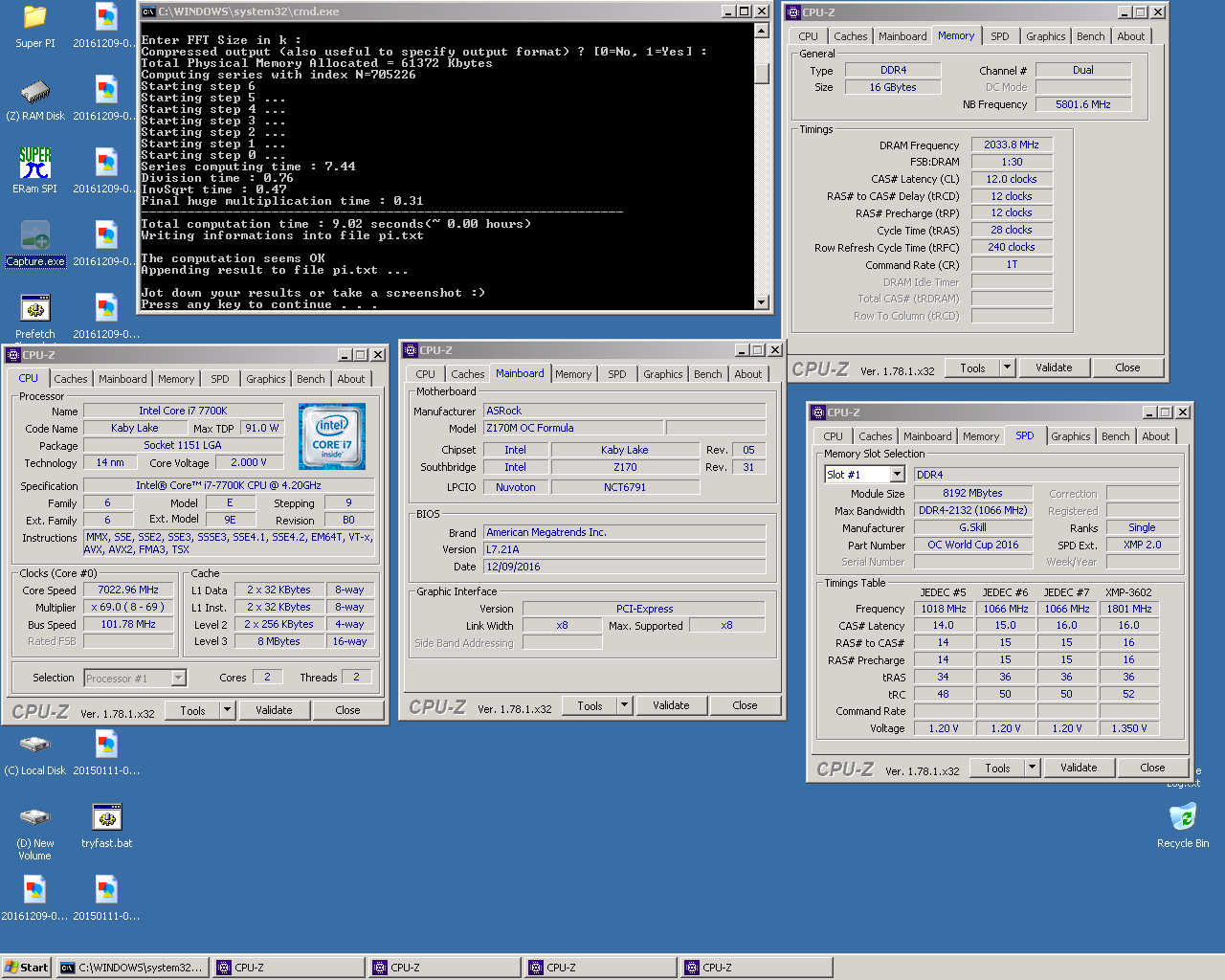This screenshot has height=980, width=1225.
Task: Open Tools dropdown arrow in Memory window
Action: coord(1007,367)
